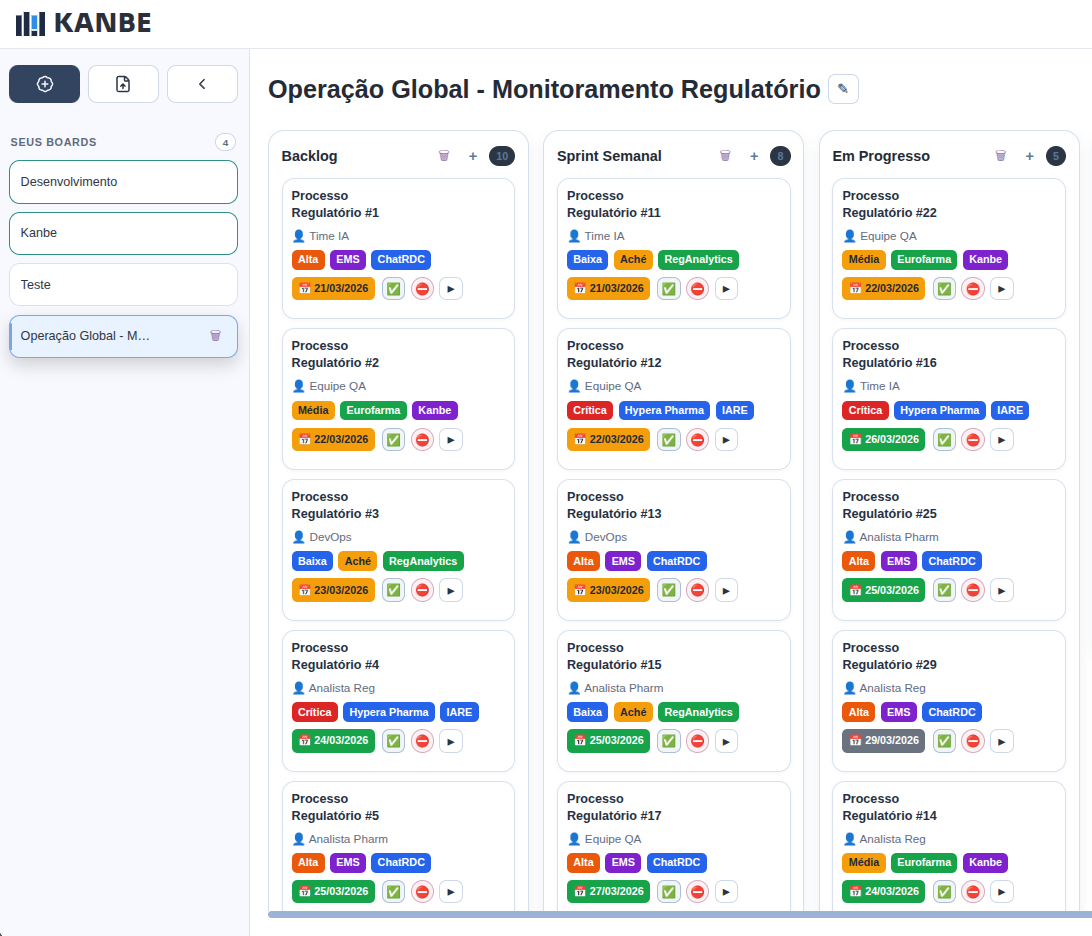Run Processo Regulatório #3 via its play icon

[x=451, y=590]
